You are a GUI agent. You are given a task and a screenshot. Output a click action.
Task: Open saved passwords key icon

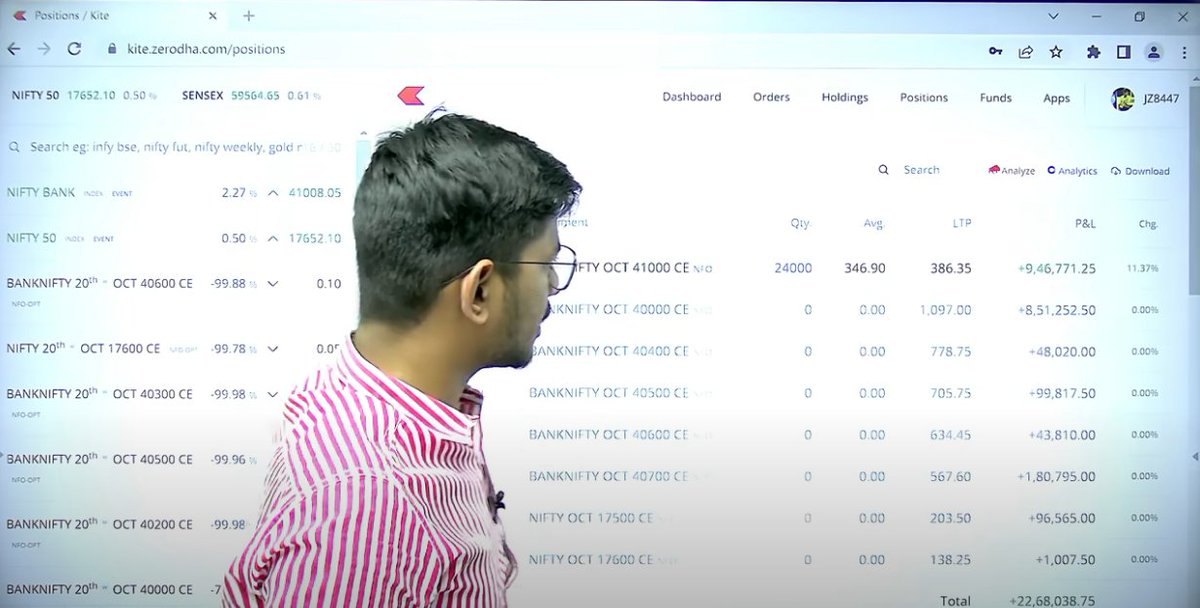996,51
